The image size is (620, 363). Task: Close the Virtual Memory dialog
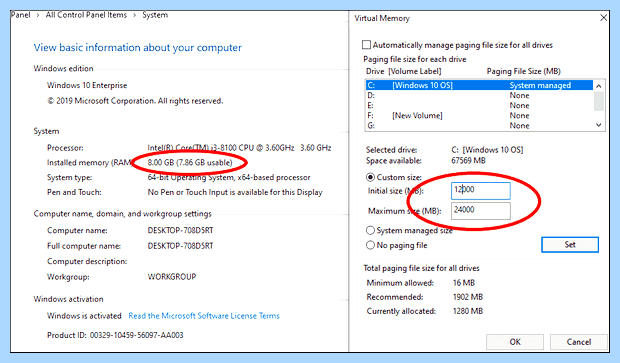click(x=603, y=18)
